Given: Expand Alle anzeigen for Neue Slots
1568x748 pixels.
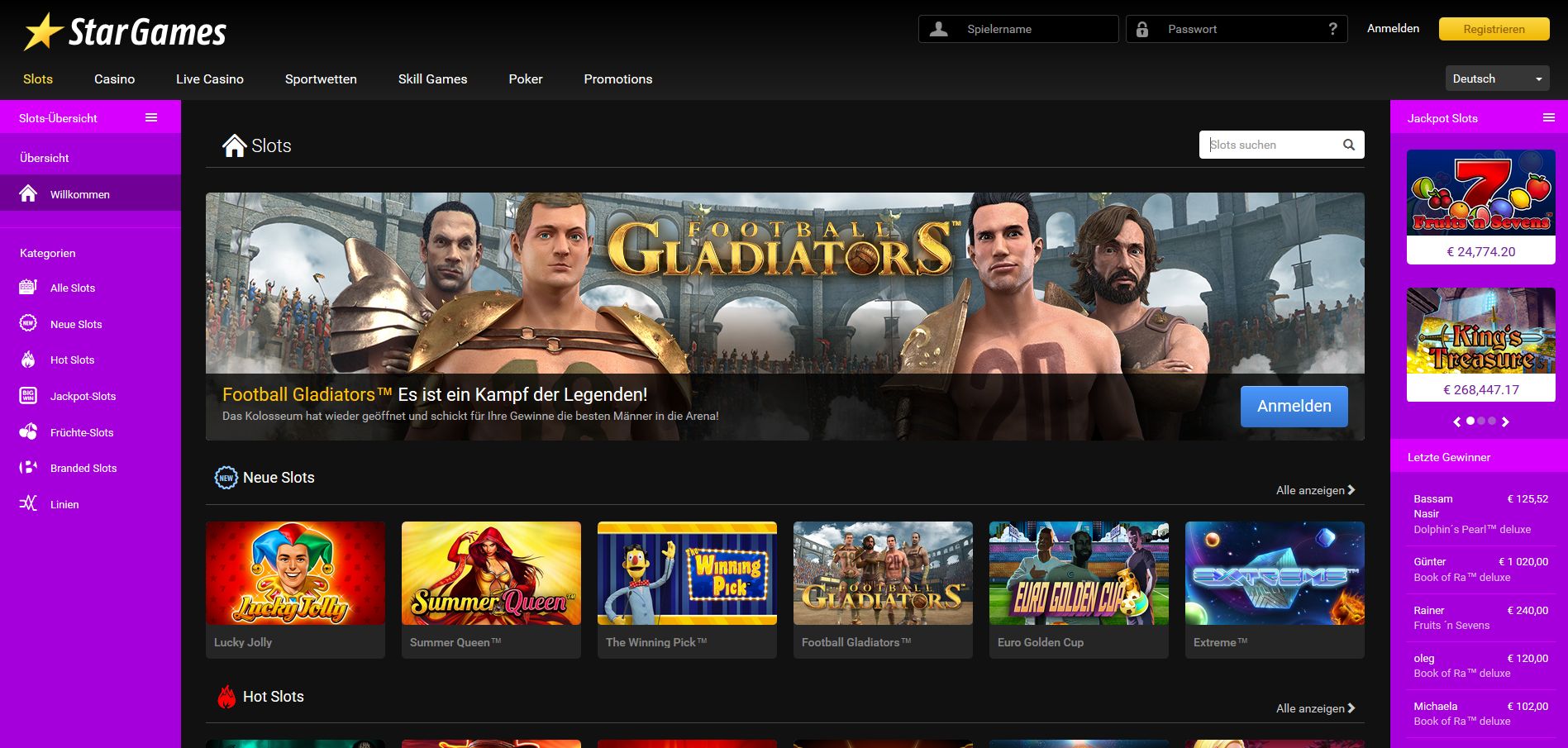Looking at the screenshot, I should pyautogui.click(x=1315, y=490).
